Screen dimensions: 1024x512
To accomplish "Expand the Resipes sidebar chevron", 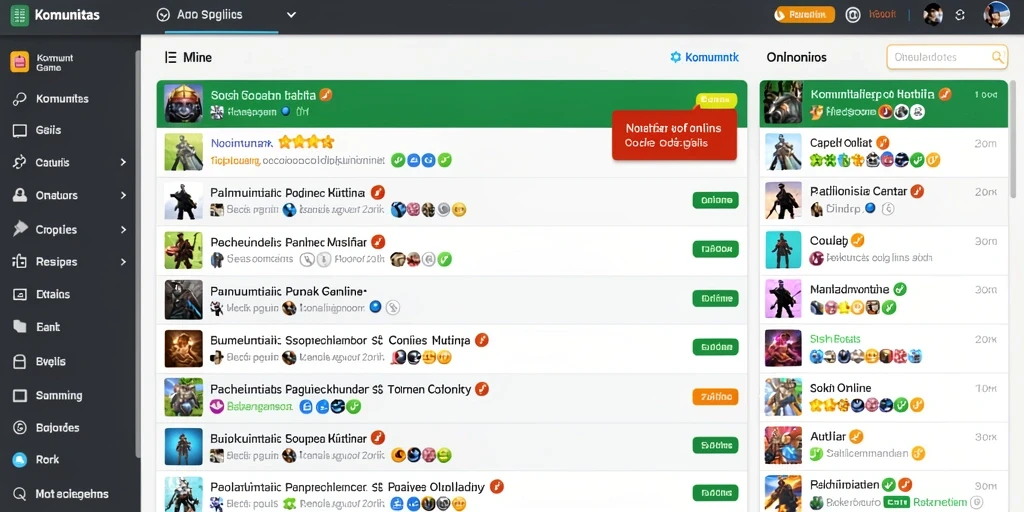I will 123,262.
